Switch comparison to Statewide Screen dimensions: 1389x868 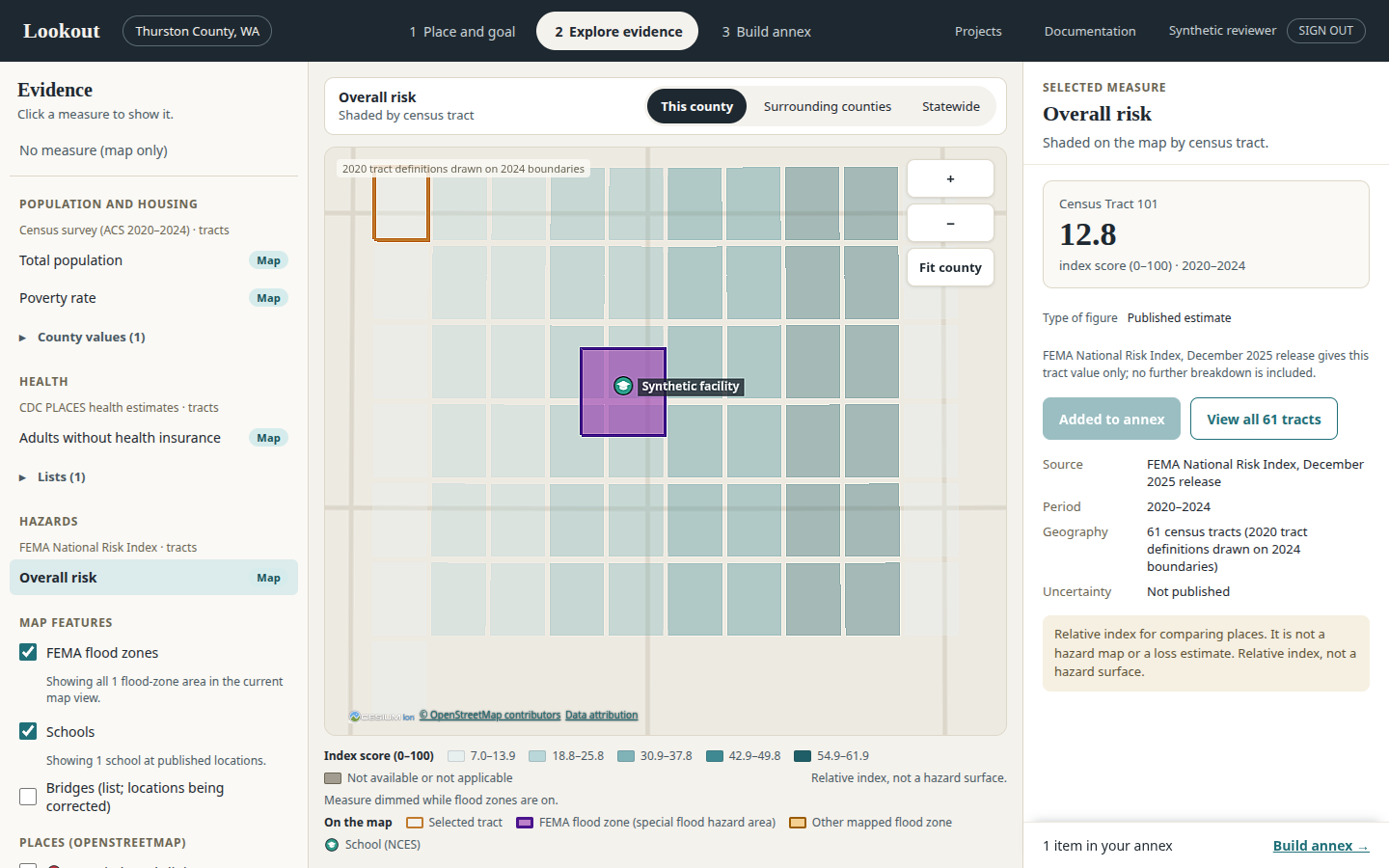[x=951, y=106]
